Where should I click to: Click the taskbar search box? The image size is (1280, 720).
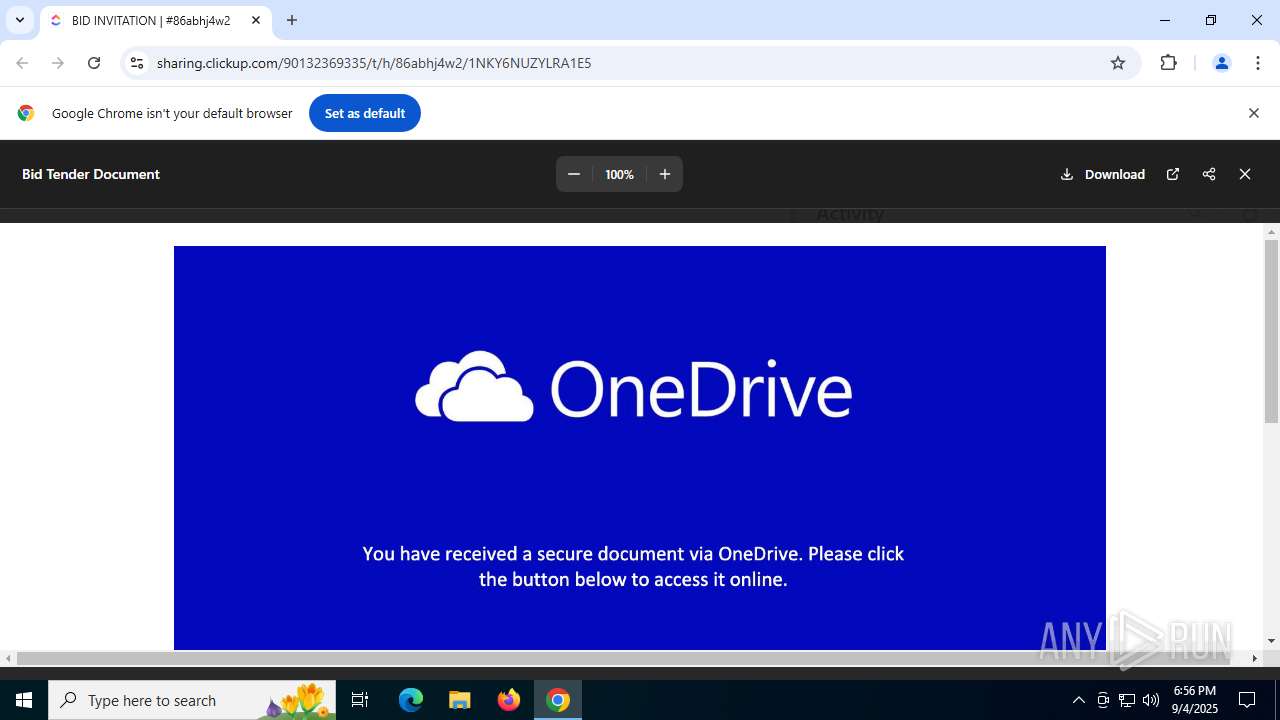point(192,700)
